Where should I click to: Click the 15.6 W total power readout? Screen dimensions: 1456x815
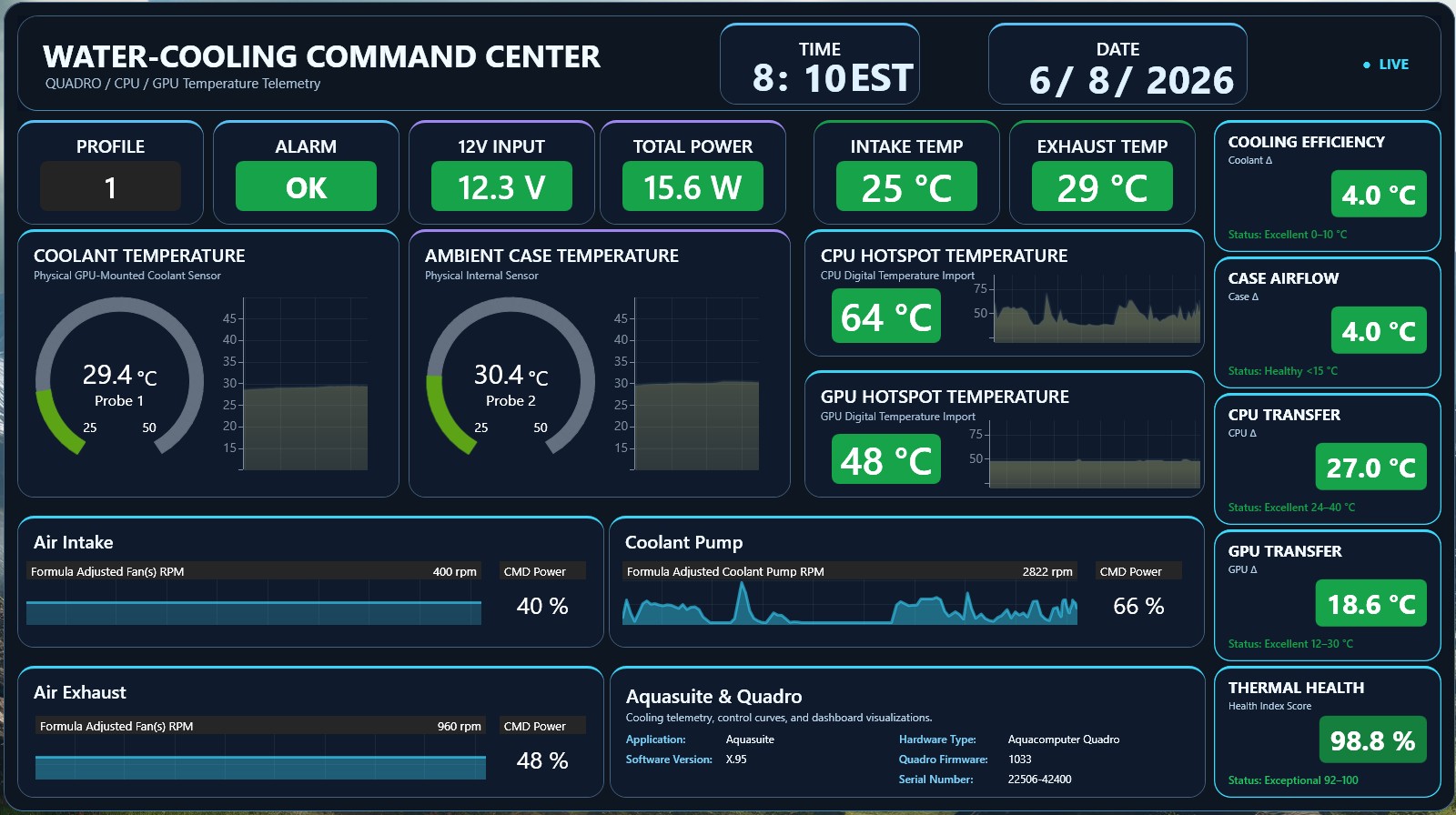pyautogui.click(x=693, y=186)
